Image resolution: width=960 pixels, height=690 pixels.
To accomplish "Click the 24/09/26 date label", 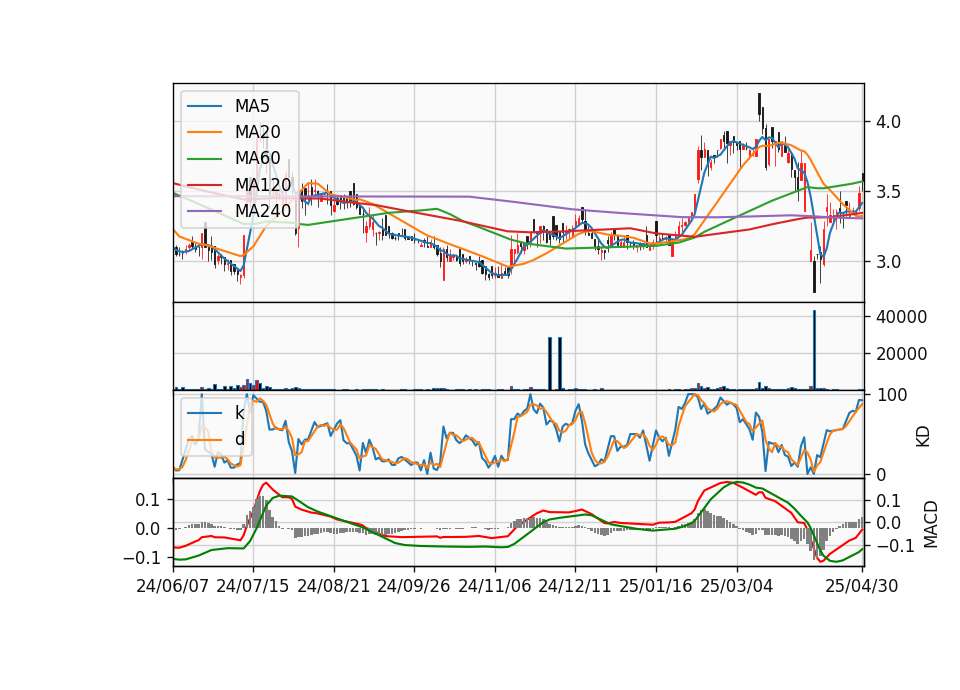I will click(x=414, y=586).
